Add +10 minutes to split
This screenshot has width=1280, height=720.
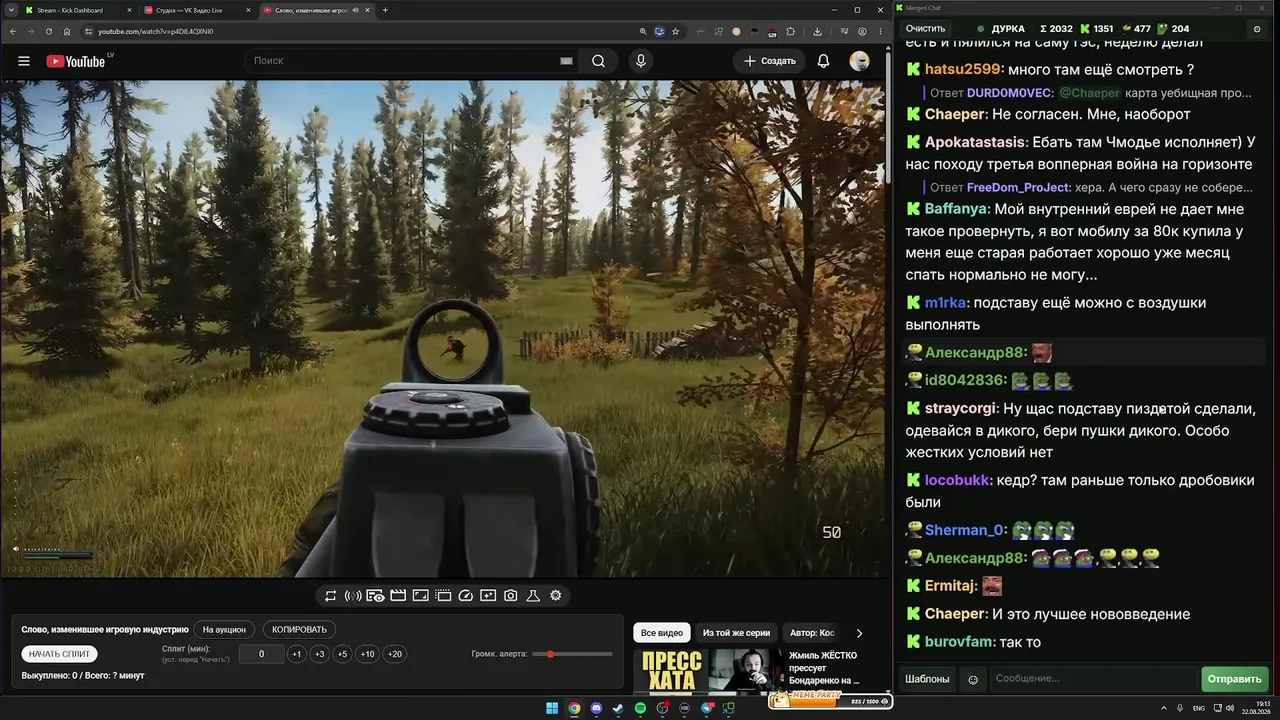pyautogui.click(x=367, y=654)
